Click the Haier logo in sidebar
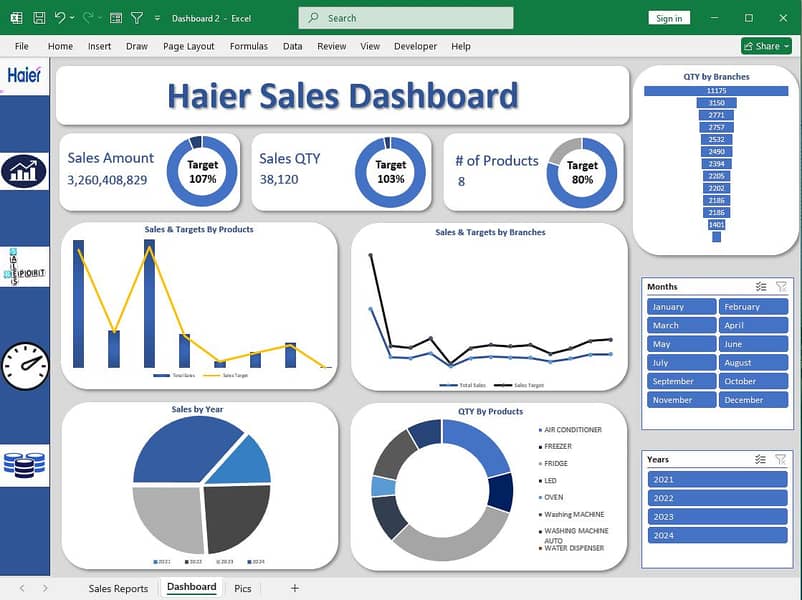 point(24,76)
